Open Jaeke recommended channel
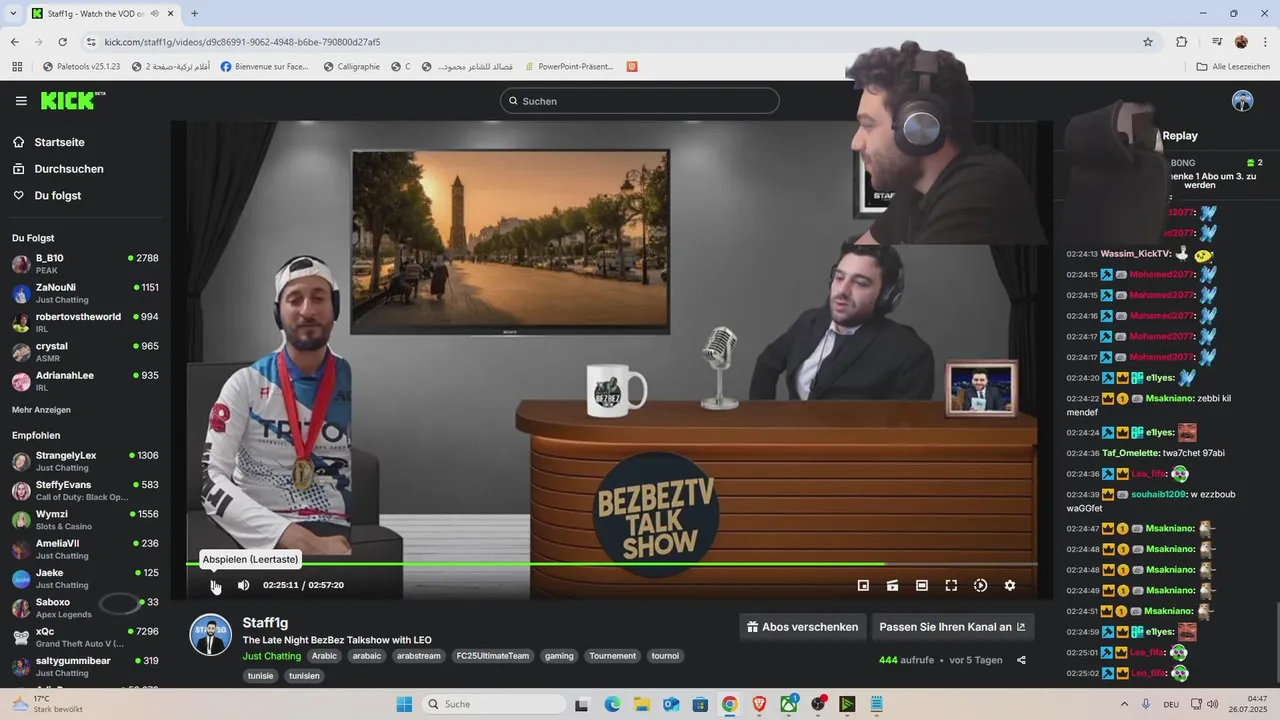This screenshot has height=720, width=1280. [85, 578]
